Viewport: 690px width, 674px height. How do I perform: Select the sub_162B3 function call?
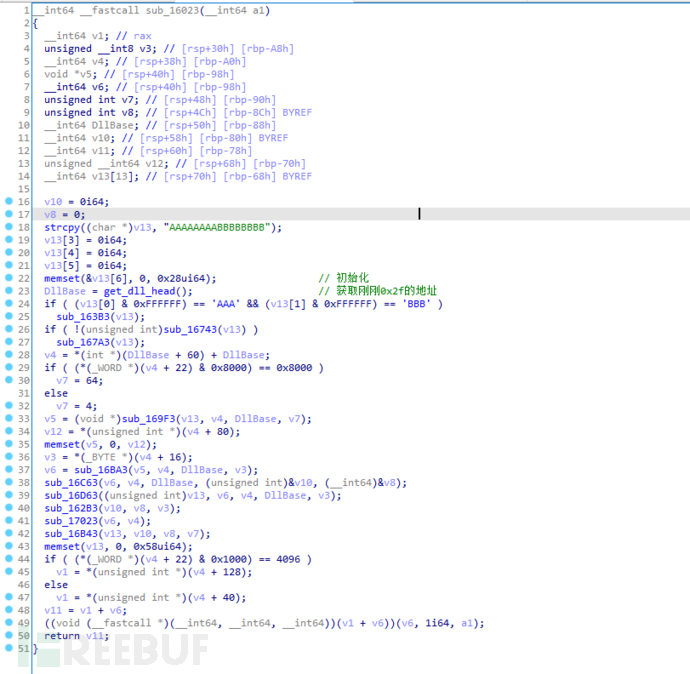[x=71, y=508]
